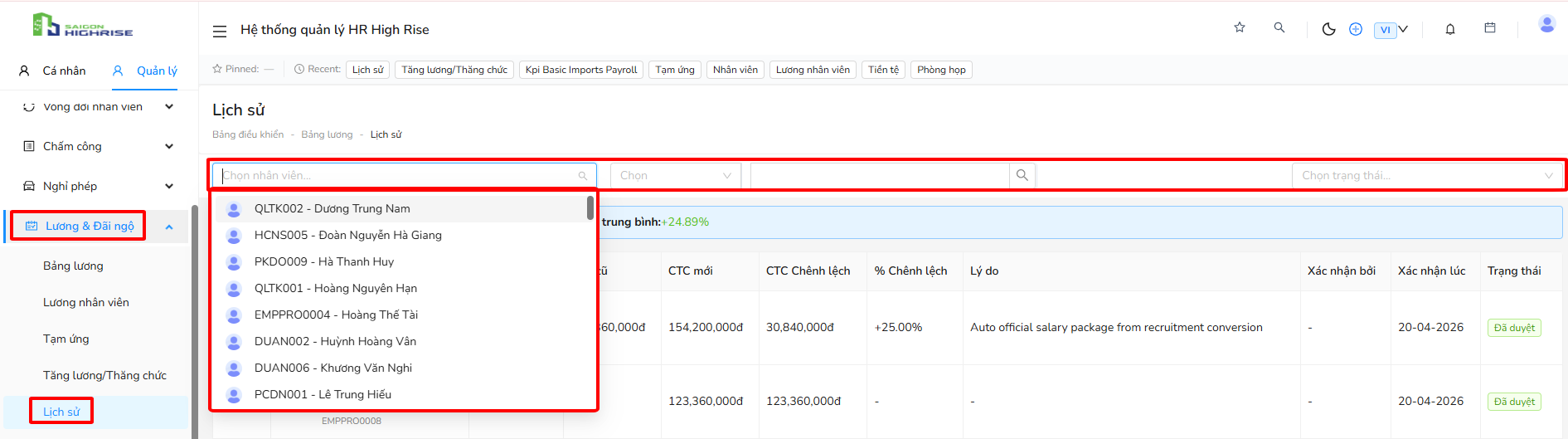The width and height of the screenshot is (1568, 439).
Task: Switch to the Quản lý tab
Action: (x=145, y=71)
